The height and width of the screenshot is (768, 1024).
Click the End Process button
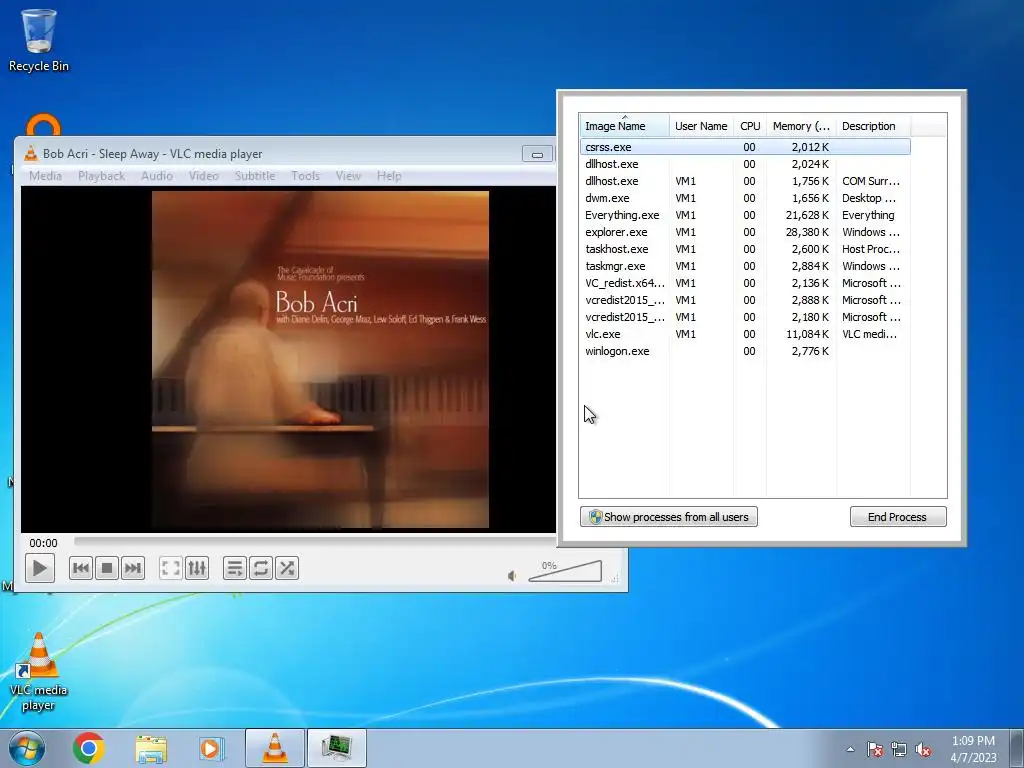(x=898, y=517)
